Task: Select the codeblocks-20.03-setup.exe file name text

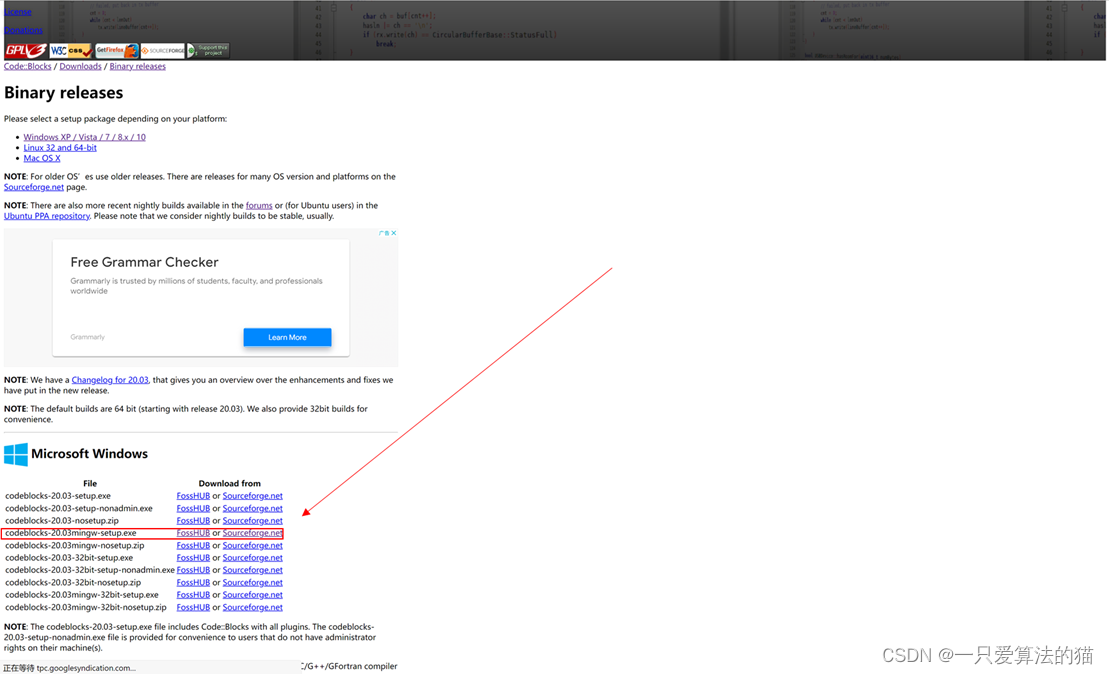Action: 58,496
